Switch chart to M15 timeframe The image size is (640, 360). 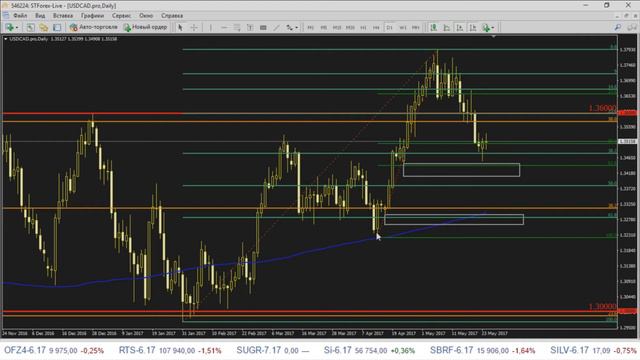(337, 27)
